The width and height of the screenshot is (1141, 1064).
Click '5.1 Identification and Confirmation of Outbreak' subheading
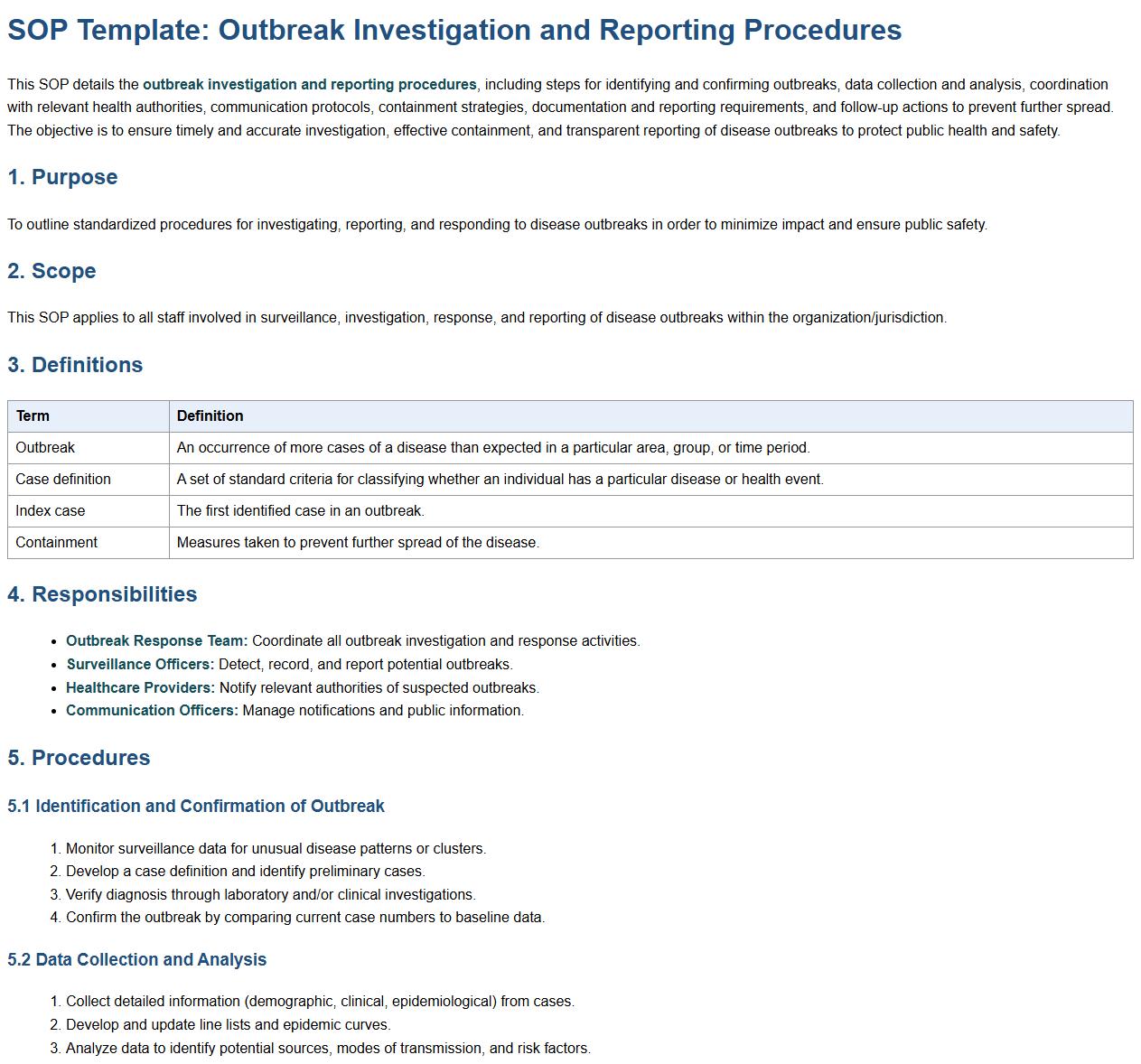click(196, 806)
